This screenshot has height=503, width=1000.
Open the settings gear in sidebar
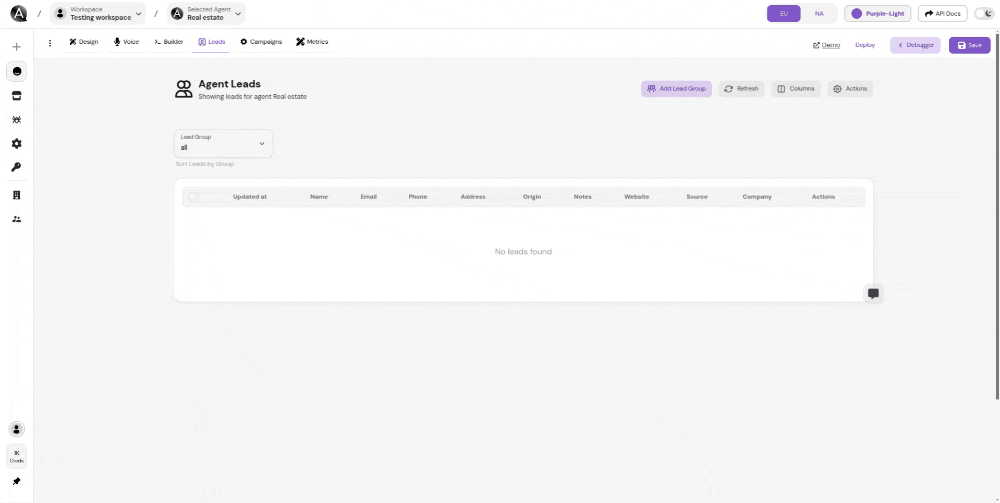[x=17, y=143]
